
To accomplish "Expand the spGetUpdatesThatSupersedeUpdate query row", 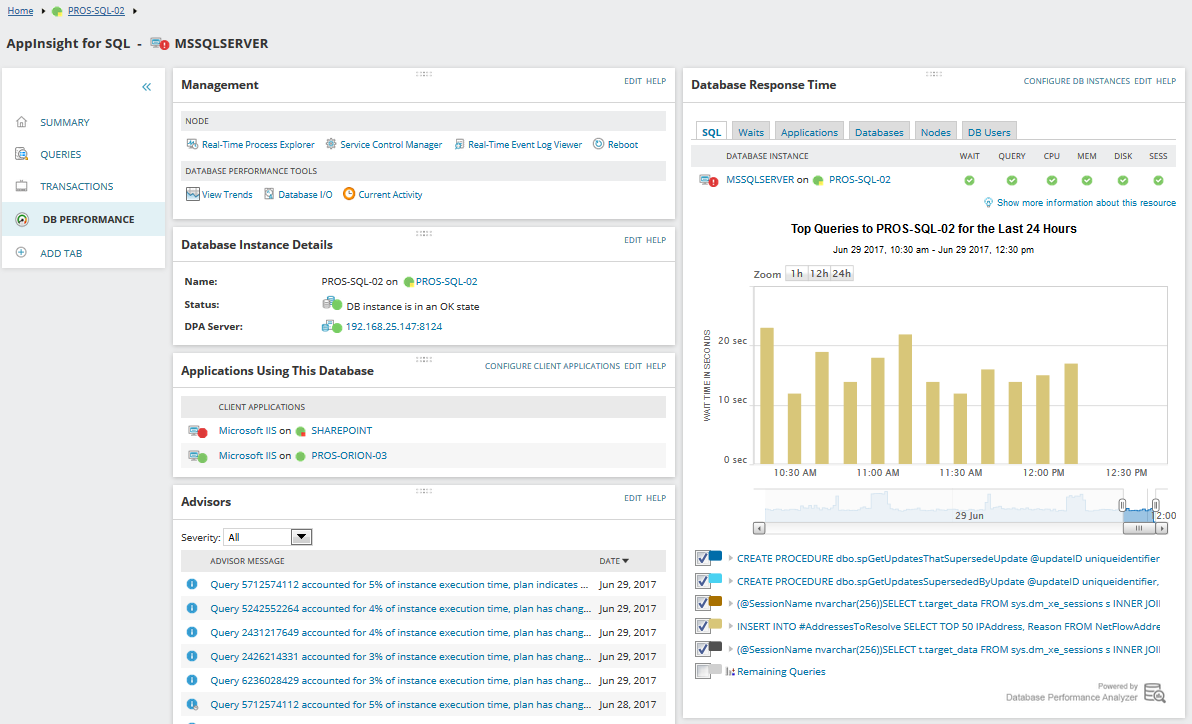I will pyautogui.click(x=731, y=558).
